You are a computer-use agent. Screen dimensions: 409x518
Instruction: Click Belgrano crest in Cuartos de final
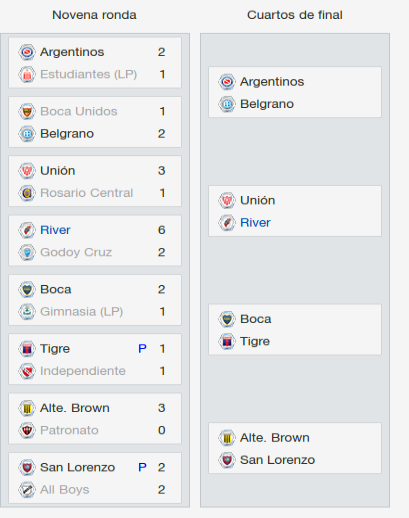point(227,104)
